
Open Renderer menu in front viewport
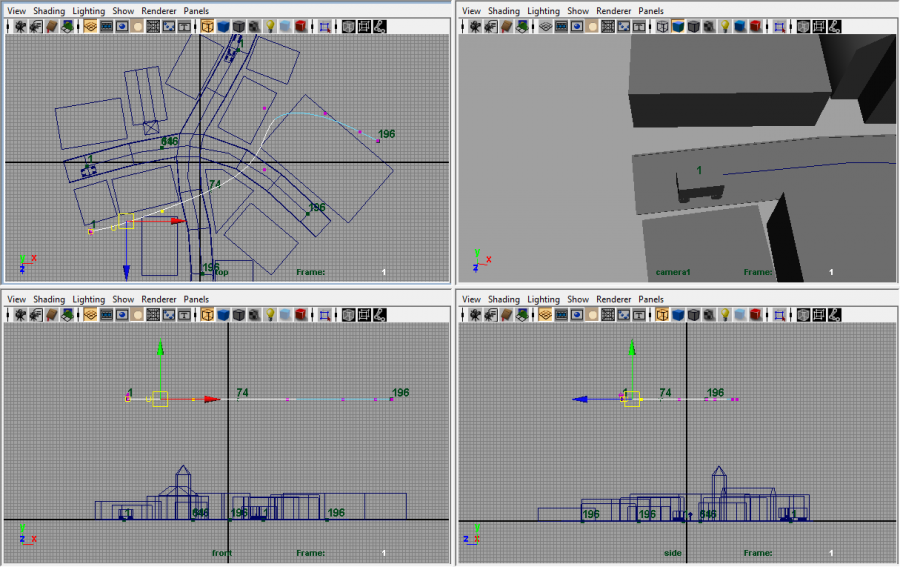pyautogui.click(x=158, y=299)
